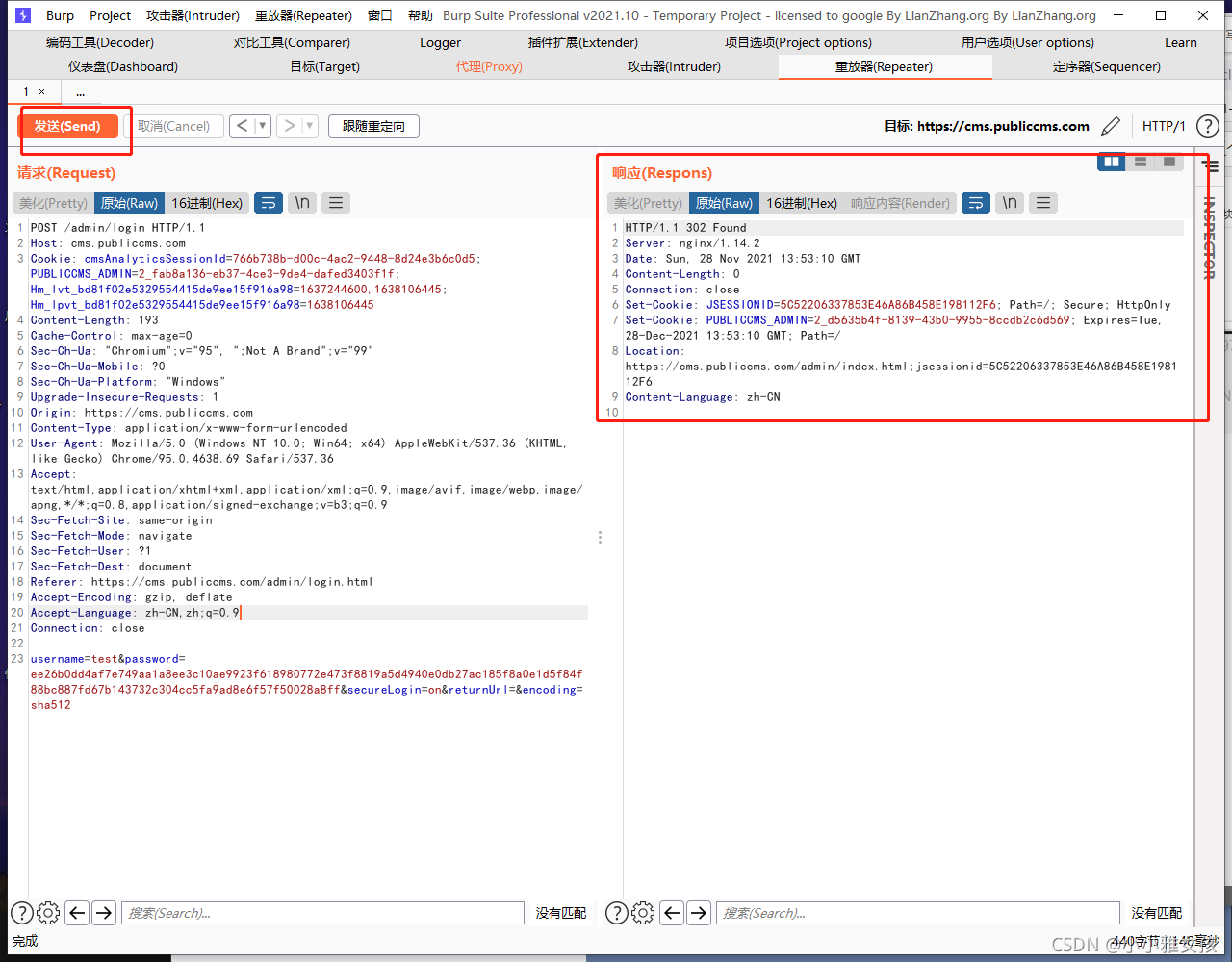Switch to Logger tab
The height and width of the screenshot is (962, 1232).
(441, 42)
